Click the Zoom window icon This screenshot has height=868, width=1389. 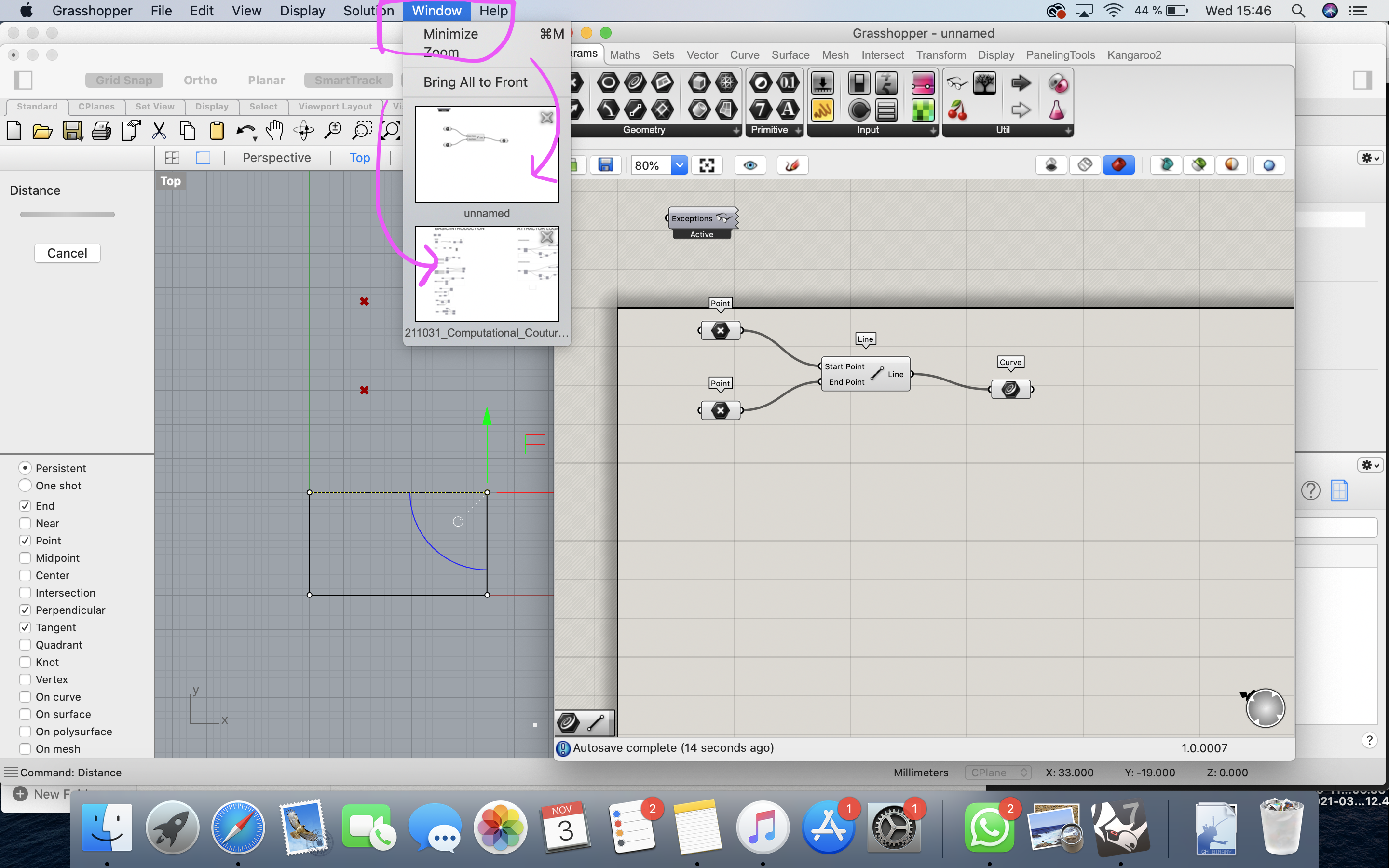tap(362, 130)
